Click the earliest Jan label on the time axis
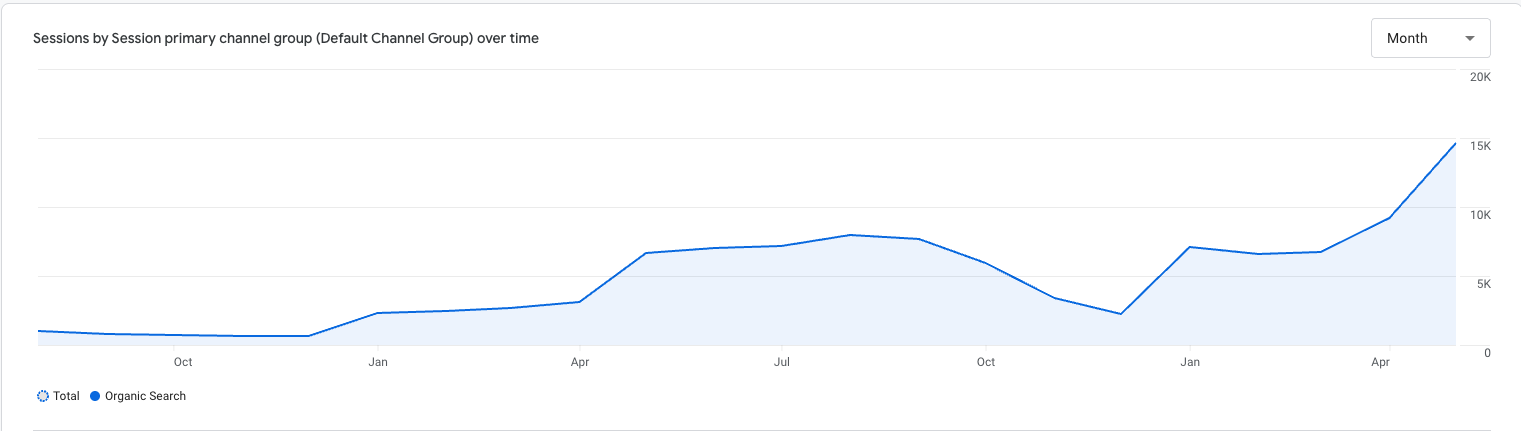 (x=377, y=361)
